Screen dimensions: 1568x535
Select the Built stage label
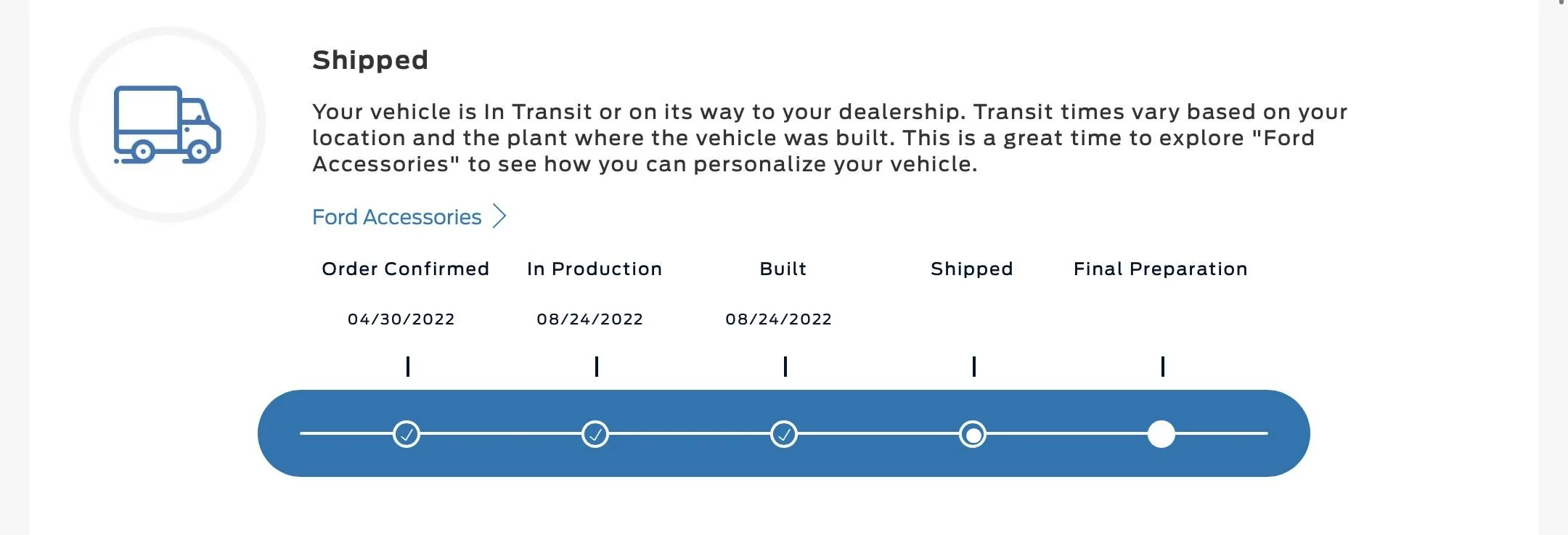783,269
